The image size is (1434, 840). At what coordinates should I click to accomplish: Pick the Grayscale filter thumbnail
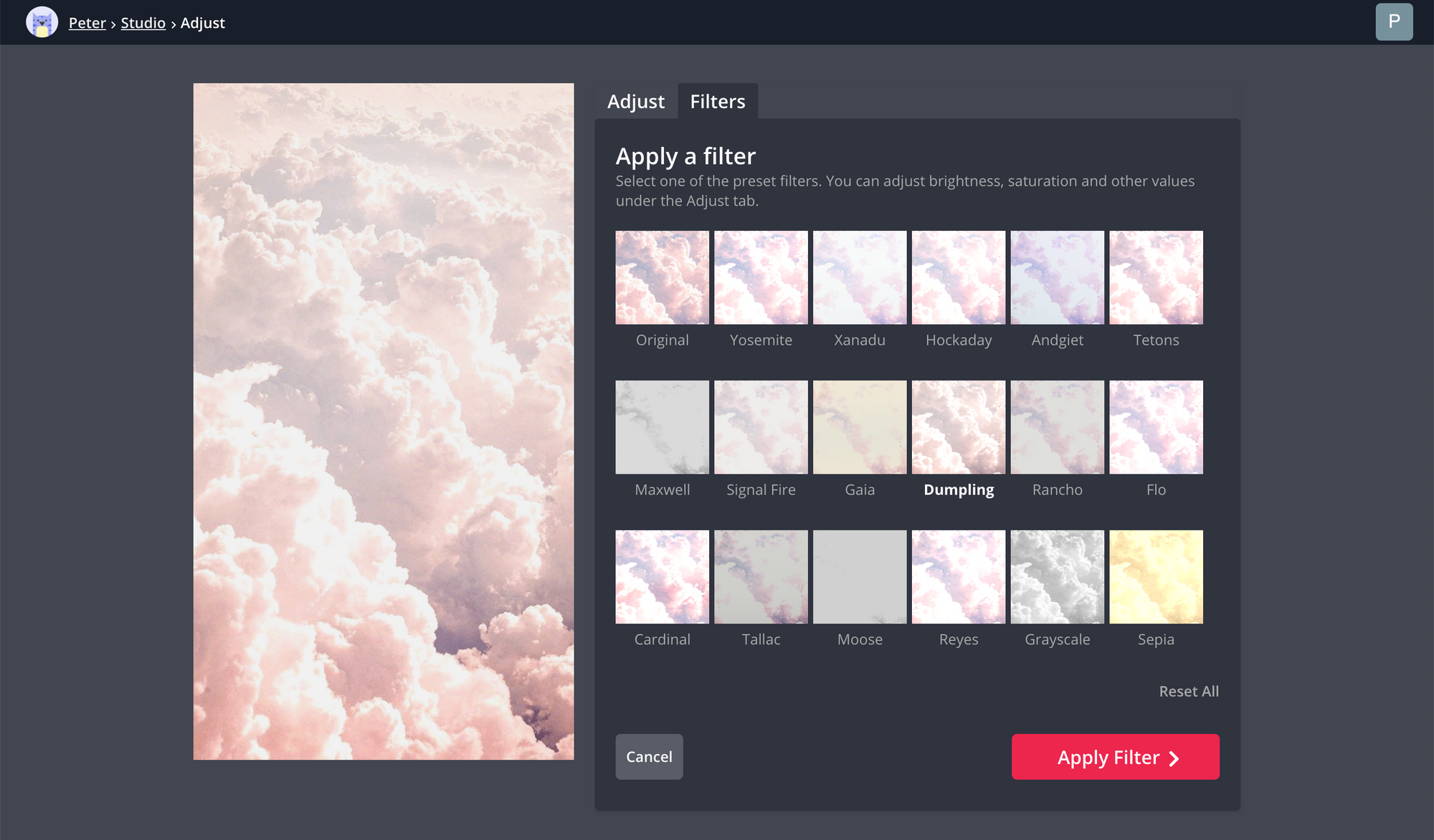coord(1057,576)
